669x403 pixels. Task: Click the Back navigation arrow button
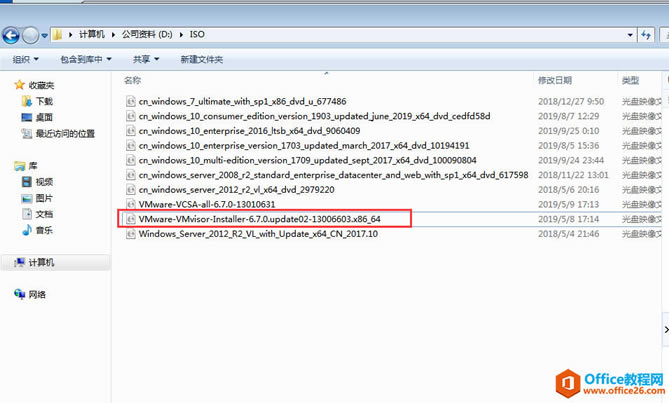point(11,35)
